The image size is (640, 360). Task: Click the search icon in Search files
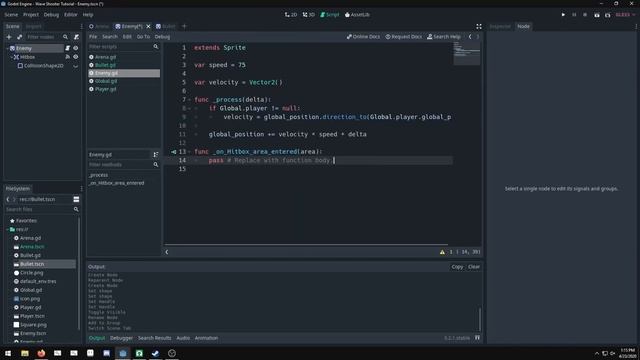[76, 209]
